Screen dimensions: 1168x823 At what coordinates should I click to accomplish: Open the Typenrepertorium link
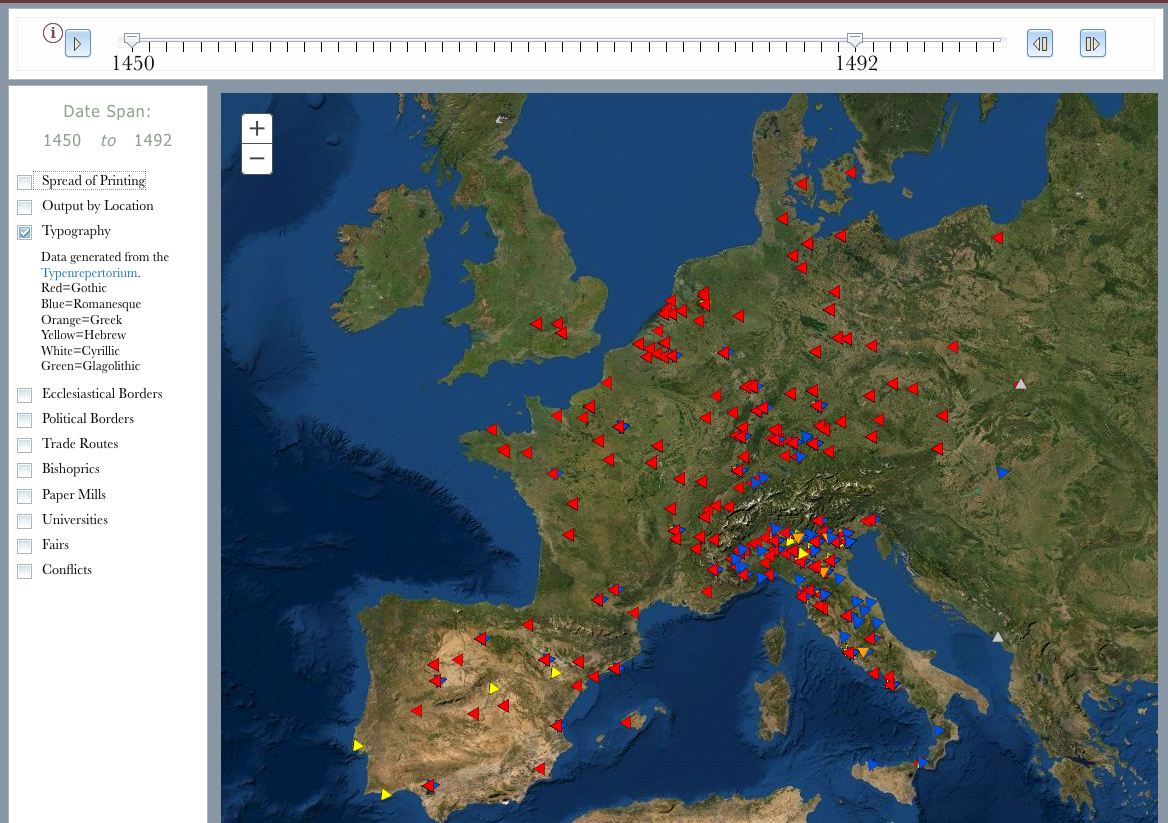pos(89,273)
